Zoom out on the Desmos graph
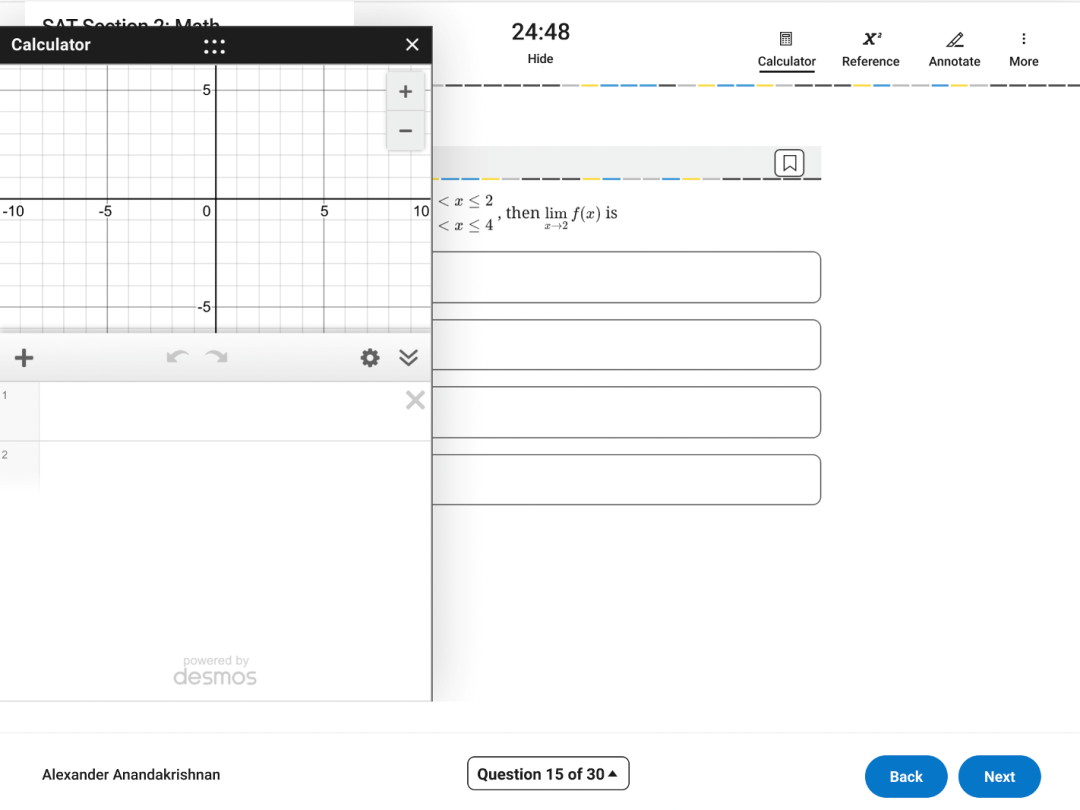The image size is (1080, 810). 405,131
